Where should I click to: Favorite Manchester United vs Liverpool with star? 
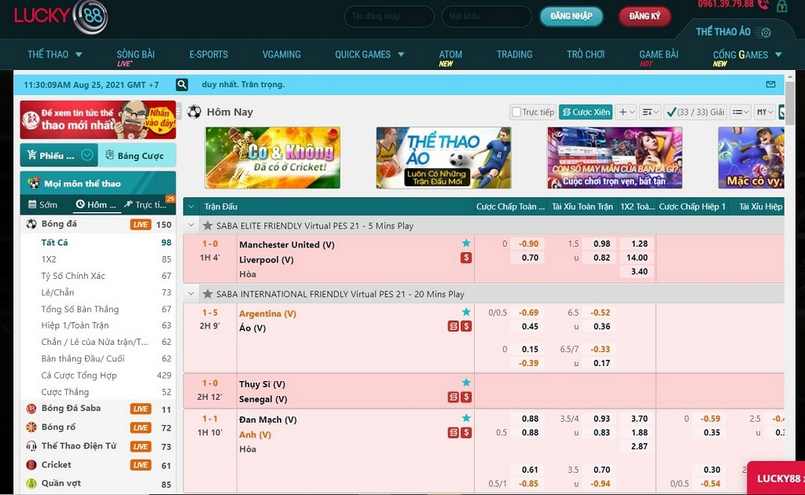pyautogui.click(x=466, y=243)
